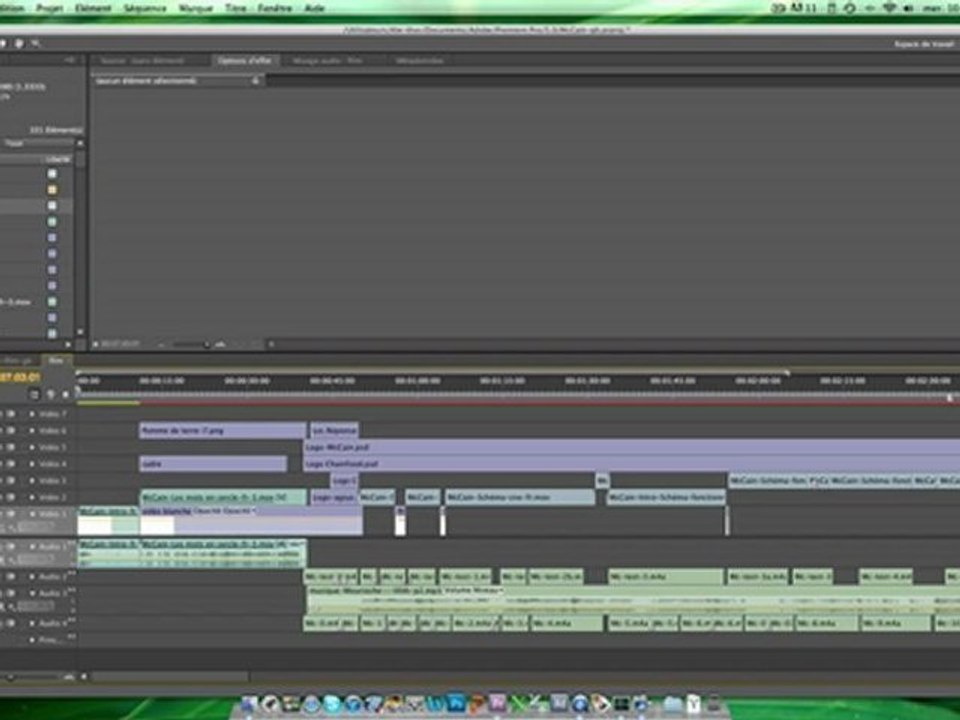Viewport: 960px width, 720px height.
Task: Click the second icon in top-left toolbar
Action: [x=19, y=43]
